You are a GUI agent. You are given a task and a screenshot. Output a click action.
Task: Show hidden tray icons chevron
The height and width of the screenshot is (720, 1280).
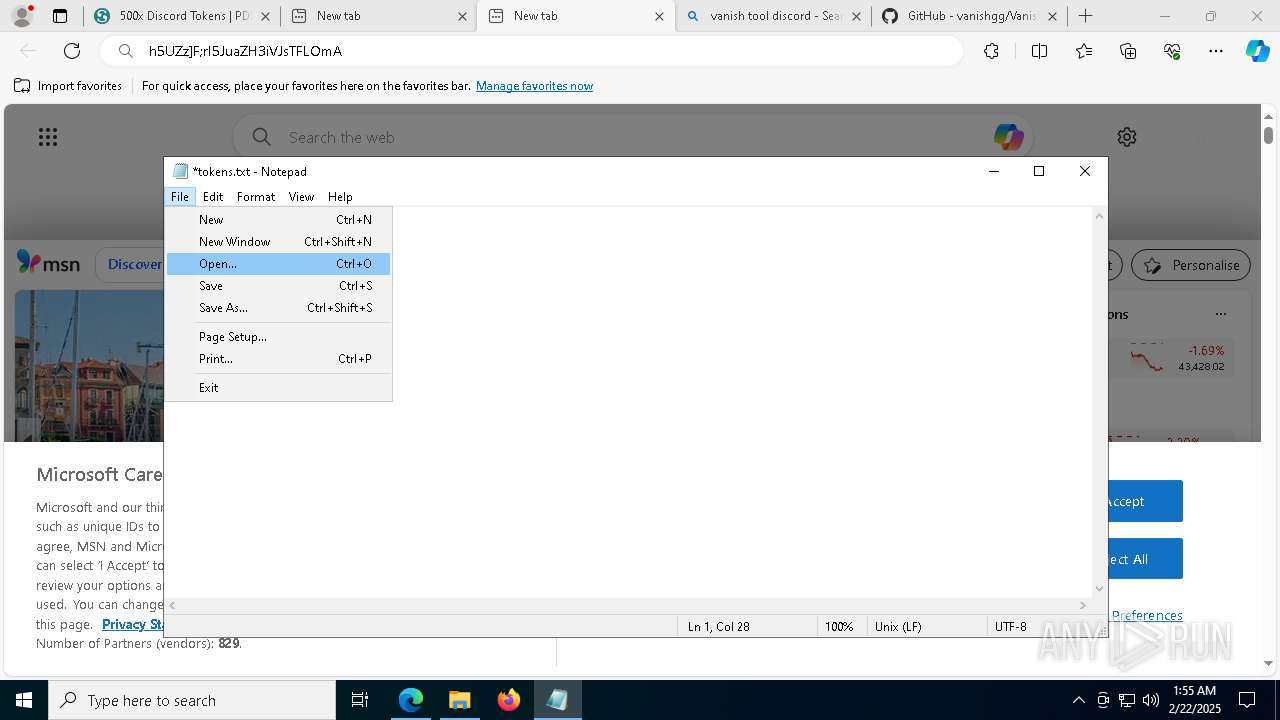pos(1079,700)
